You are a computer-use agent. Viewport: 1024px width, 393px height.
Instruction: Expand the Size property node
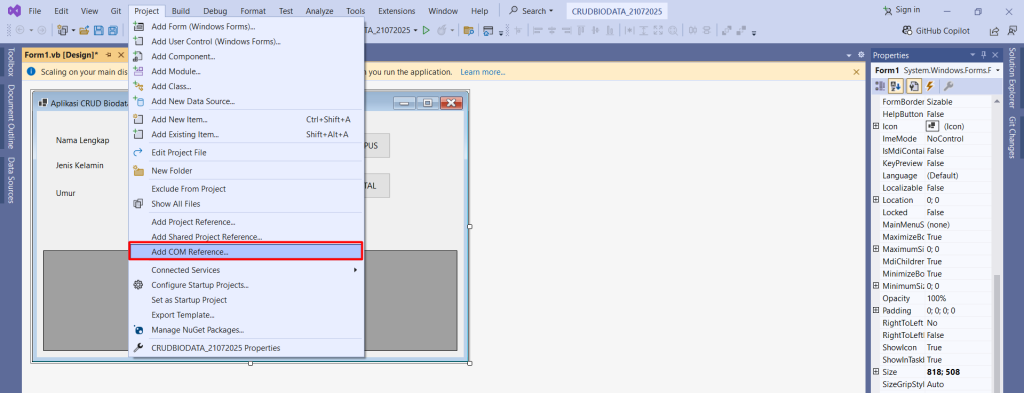click(x=876, y=372)
